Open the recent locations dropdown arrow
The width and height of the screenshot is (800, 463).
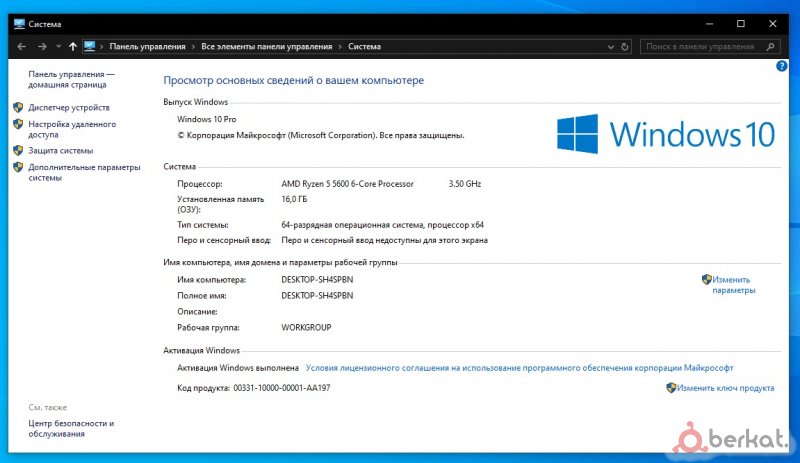(x=59, y=46)
